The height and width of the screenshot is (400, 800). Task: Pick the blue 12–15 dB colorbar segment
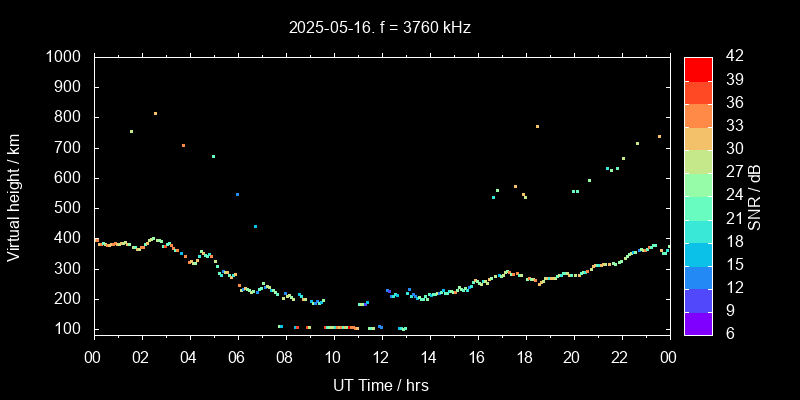click(x=698, y=276)
